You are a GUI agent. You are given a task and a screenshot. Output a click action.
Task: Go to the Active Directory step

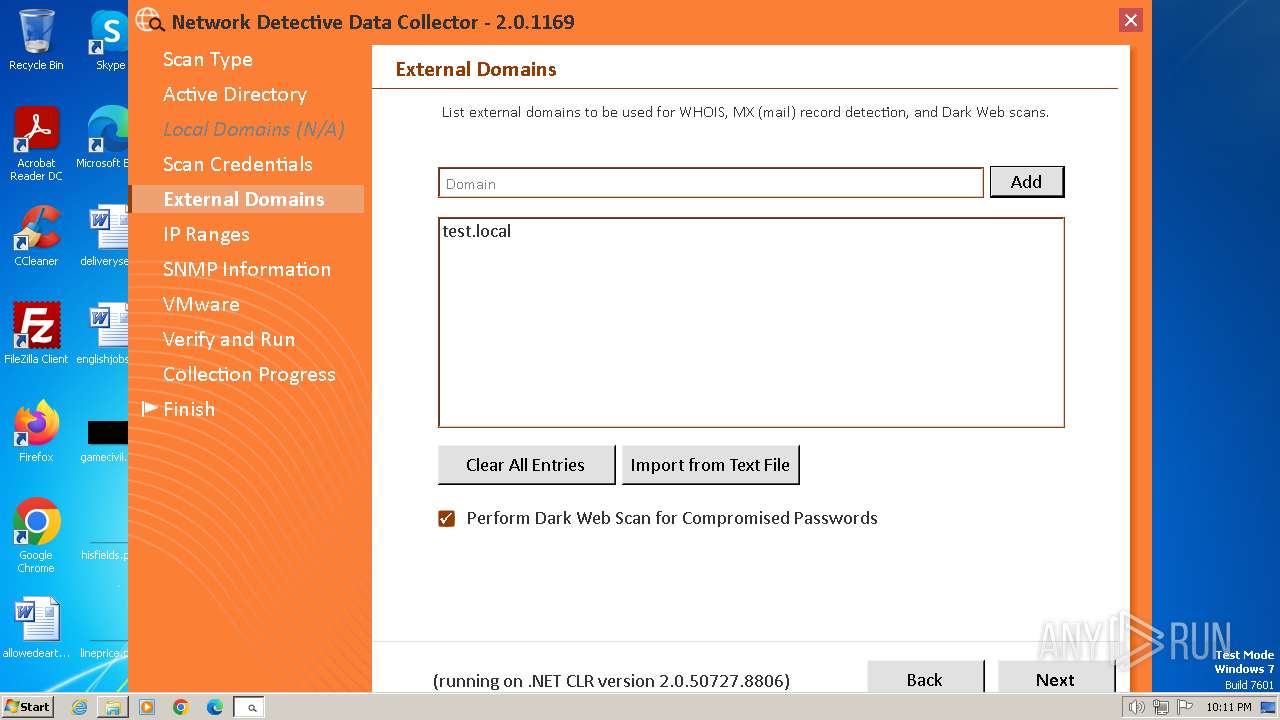click(235, 94)
